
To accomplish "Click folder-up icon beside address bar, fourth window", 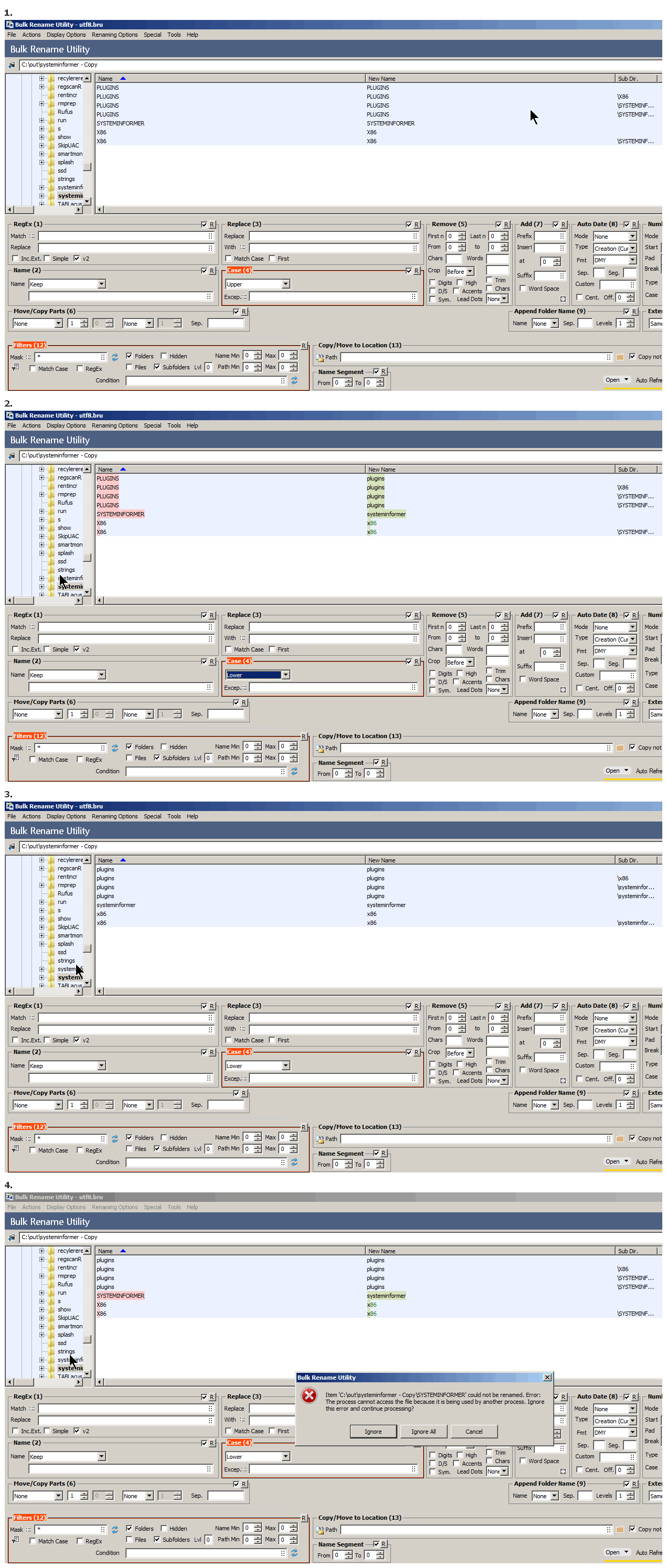I will pos(12,1238).
